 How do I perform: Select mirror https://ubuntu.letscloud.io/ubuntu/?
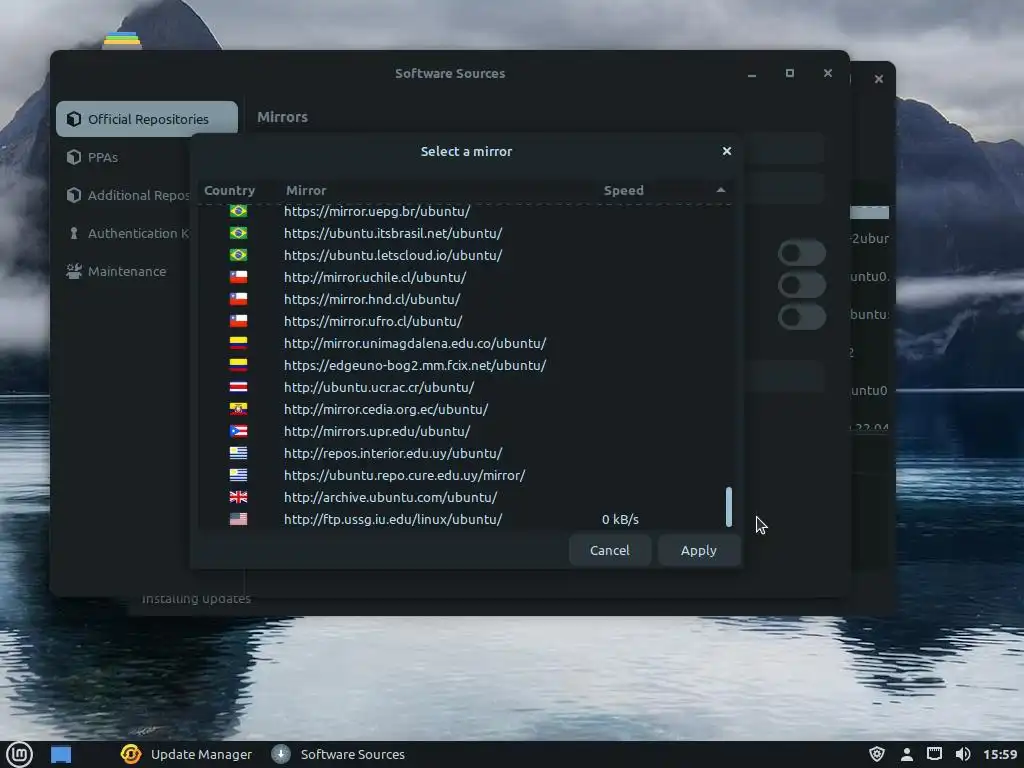pyautogui.click(x=393, y=255)
